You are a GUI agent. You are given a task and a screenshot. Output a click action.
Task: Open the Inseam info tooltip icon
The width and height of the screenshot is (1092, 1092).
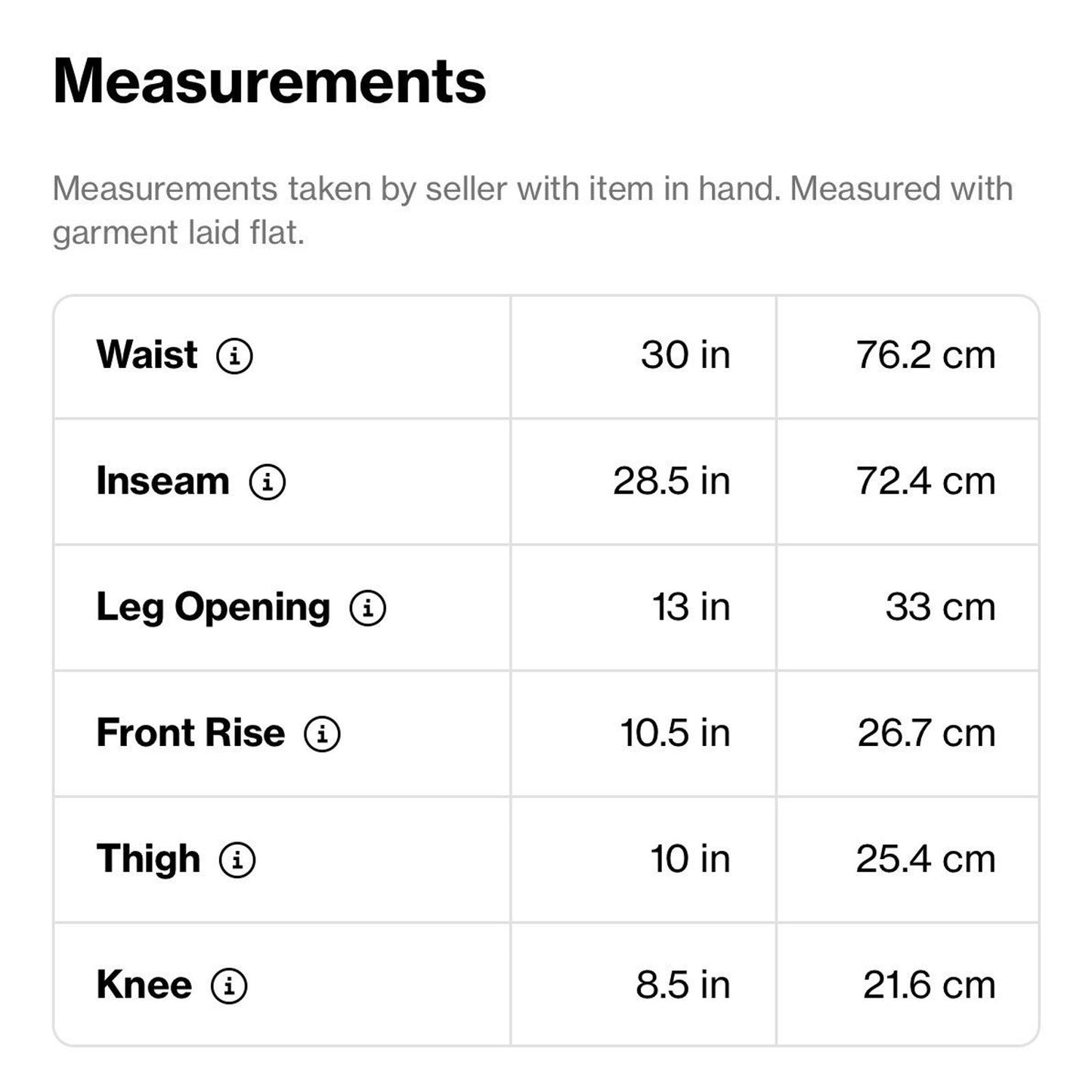pyautogui.click(x=268, y=481)
